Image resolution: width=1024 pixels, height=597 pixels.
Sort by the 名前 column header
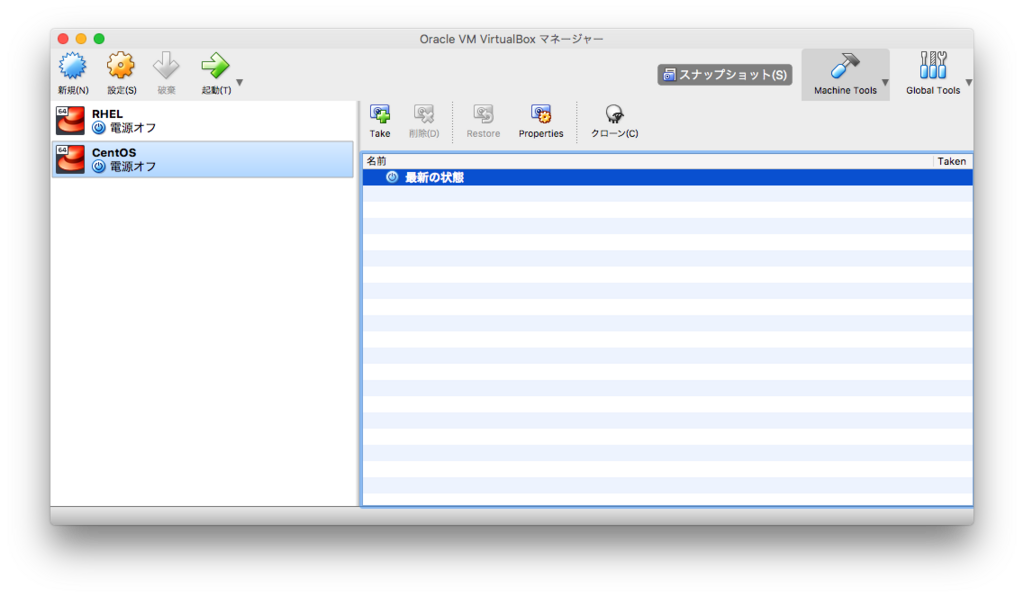[x=647, y=161]
